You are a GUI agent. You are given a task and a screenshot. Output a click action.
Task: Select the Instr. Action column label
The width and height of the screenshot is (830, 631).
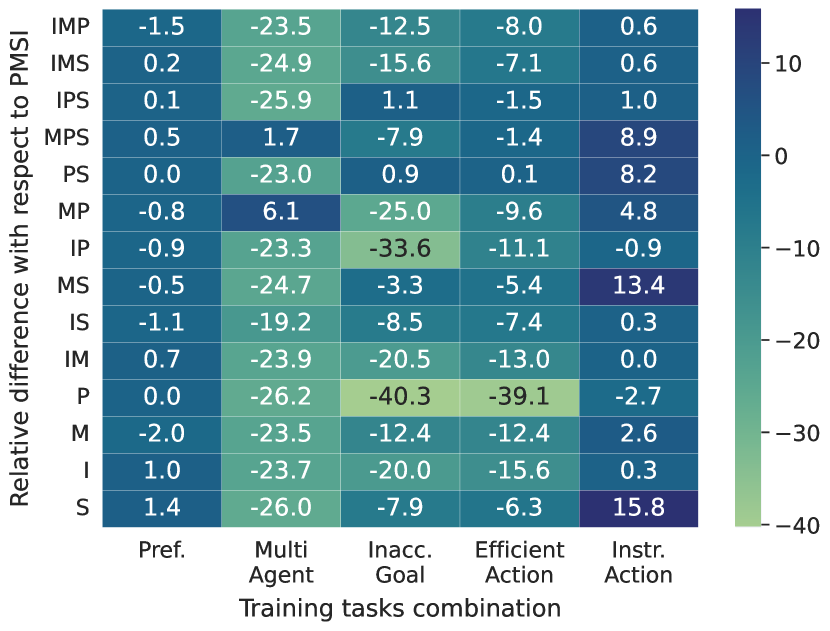tap(639, 562)
